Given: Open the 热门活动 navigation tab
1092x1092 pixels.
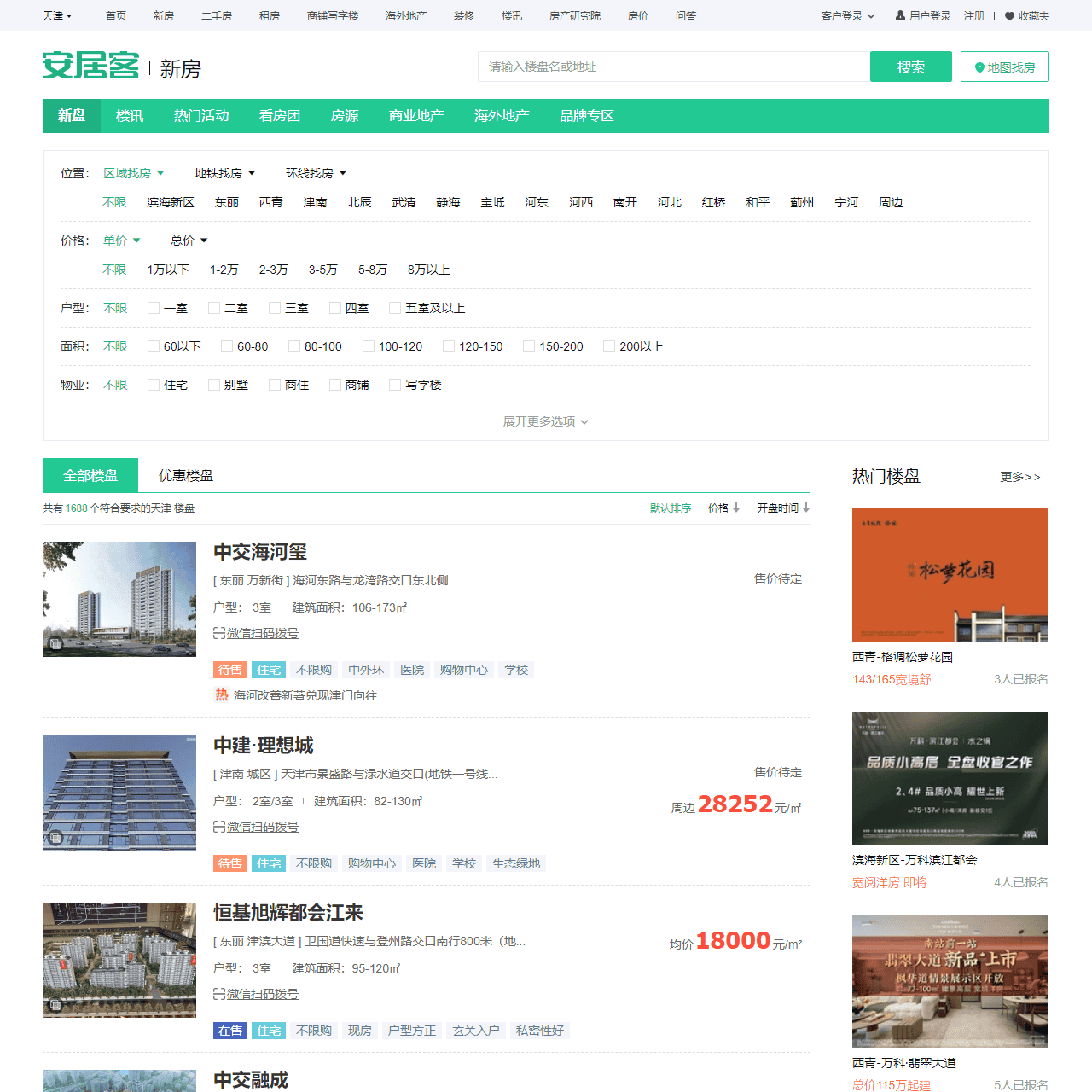Looking at the screenshot, I should pos(201,116).
